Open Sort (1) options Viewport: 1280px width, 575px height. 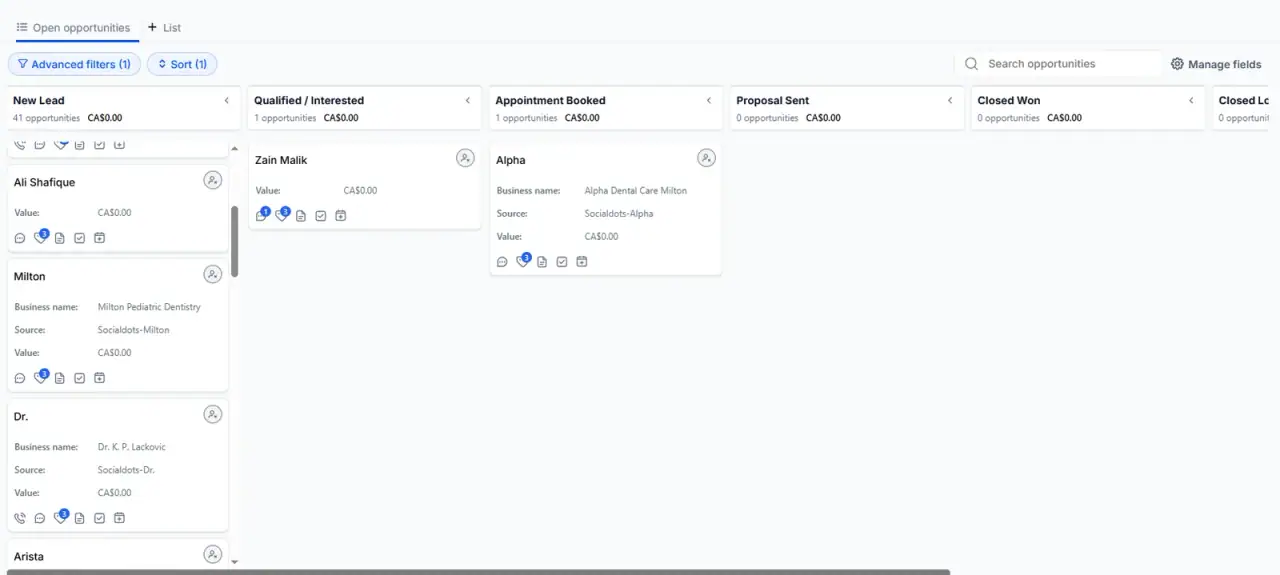tap(182, 64)
